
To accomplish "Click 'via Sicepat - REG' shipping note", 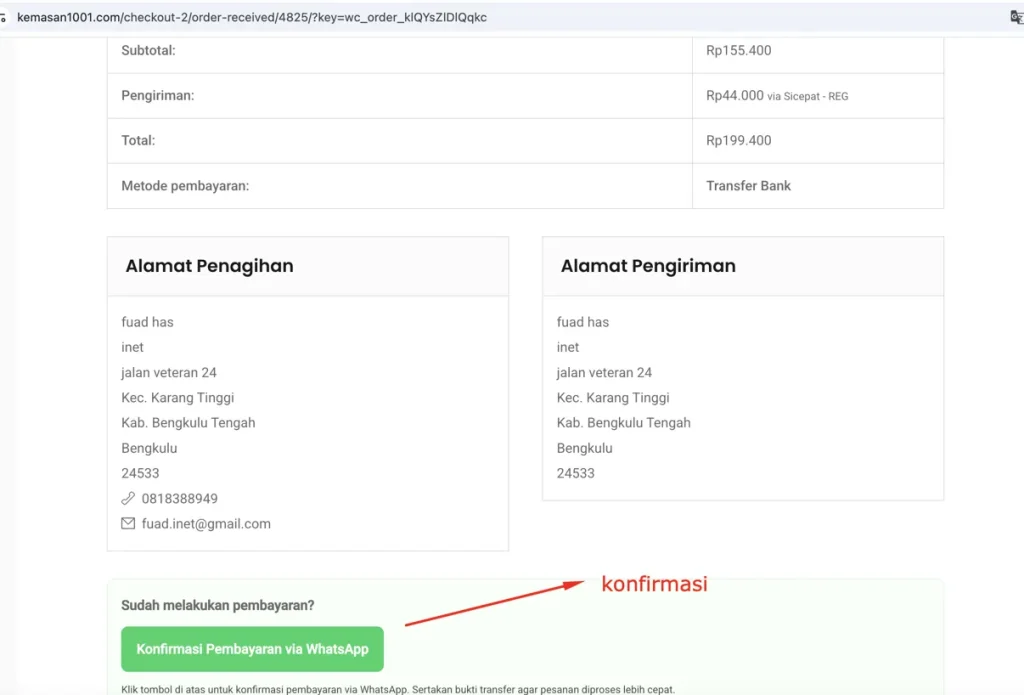I will [x=808, y=96].
